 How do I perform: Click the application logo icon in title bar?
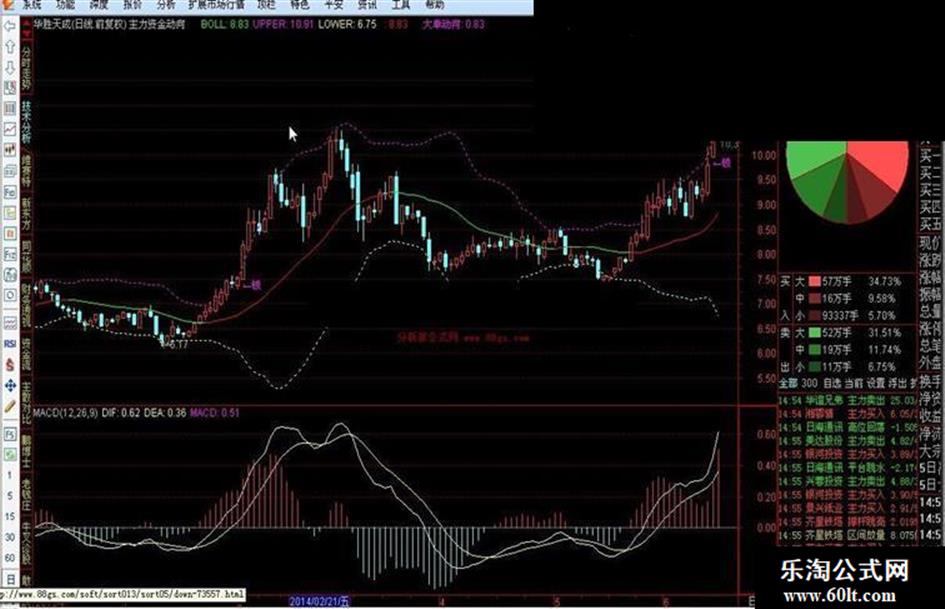(x=7, y=5)
